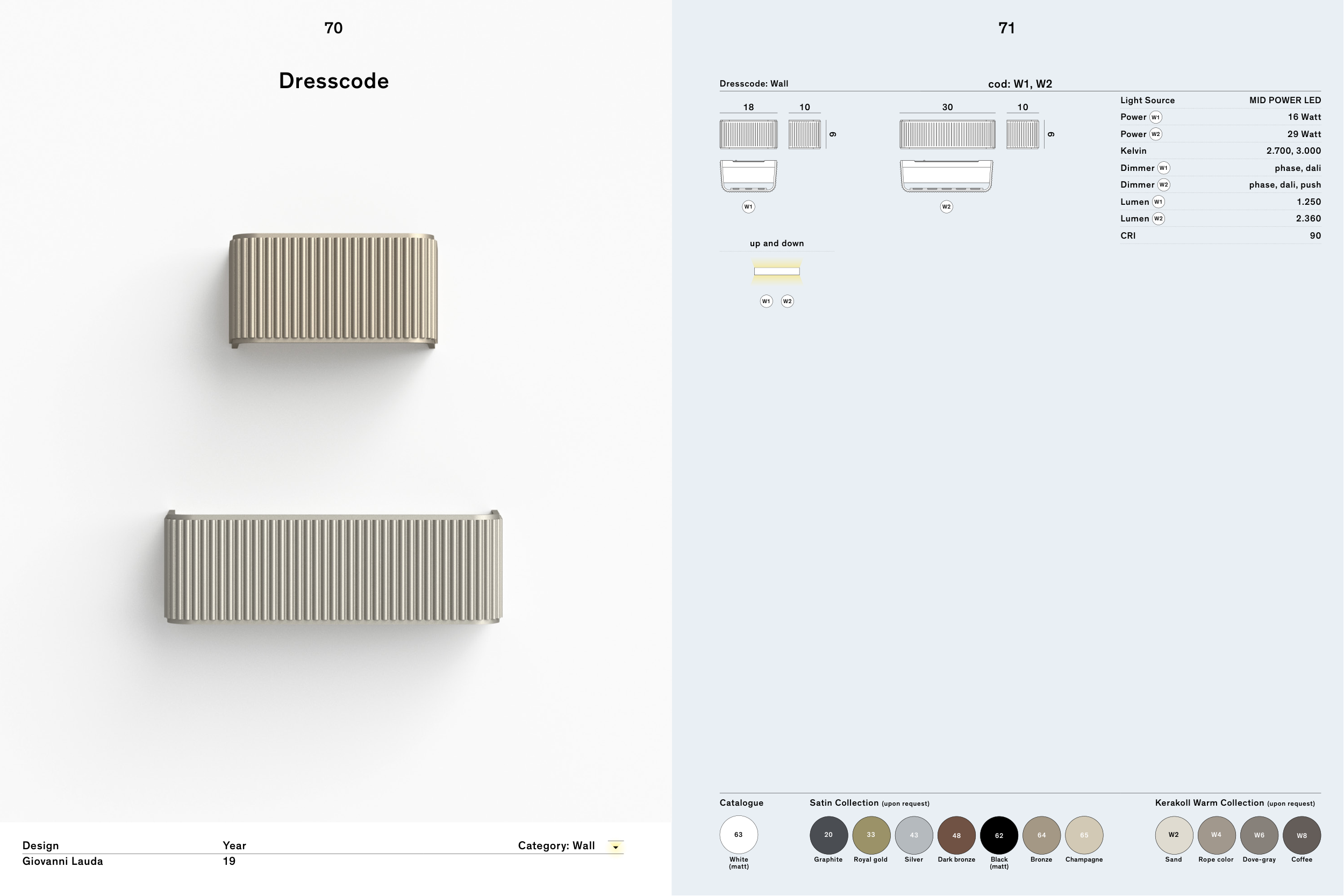Click W1 badge below up and down diagram
This screenshot has width=1344, height=896.
pyautogui.click(x=766, y=301)
